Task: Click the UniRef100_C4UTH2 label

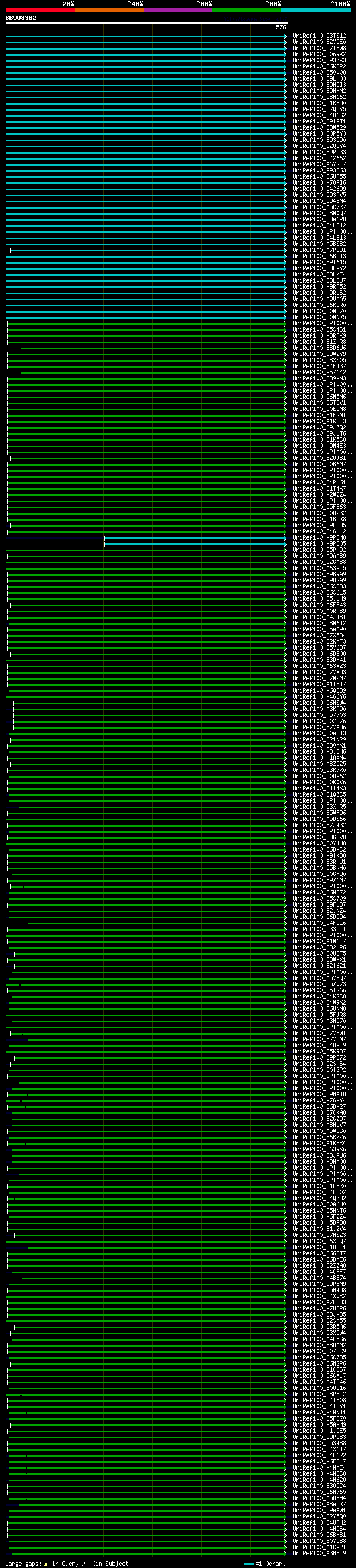Action: click(319, 1524)
